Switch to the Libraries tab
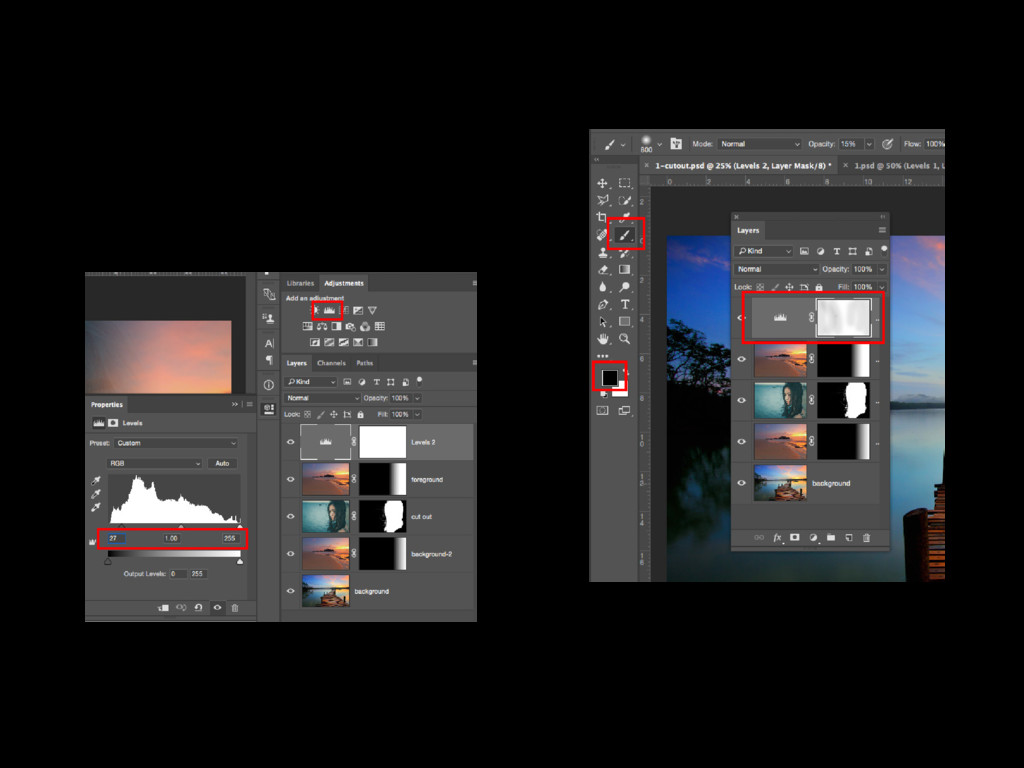 click(300, 283)
